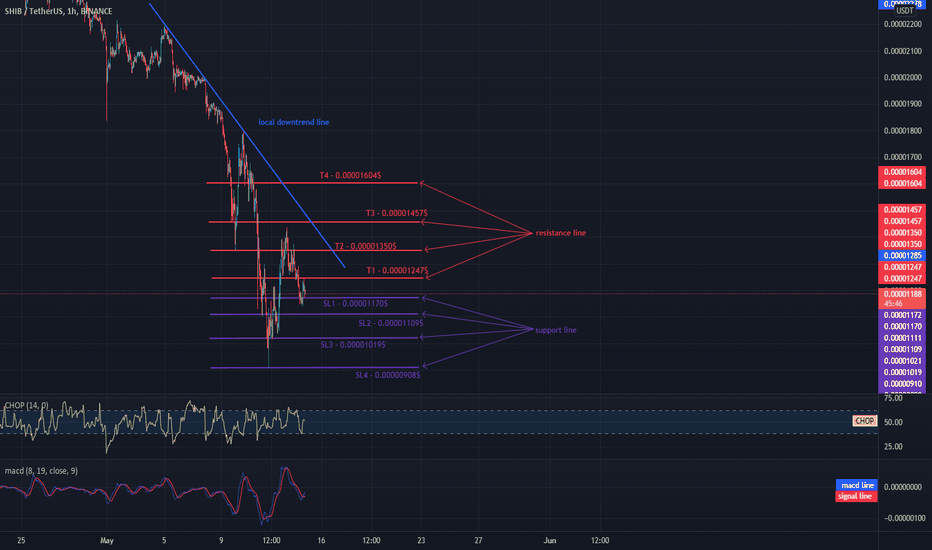This screenshot has width=932, height=550.
Task: Click the 'May' date on time axis
Action: coord(106,540)
